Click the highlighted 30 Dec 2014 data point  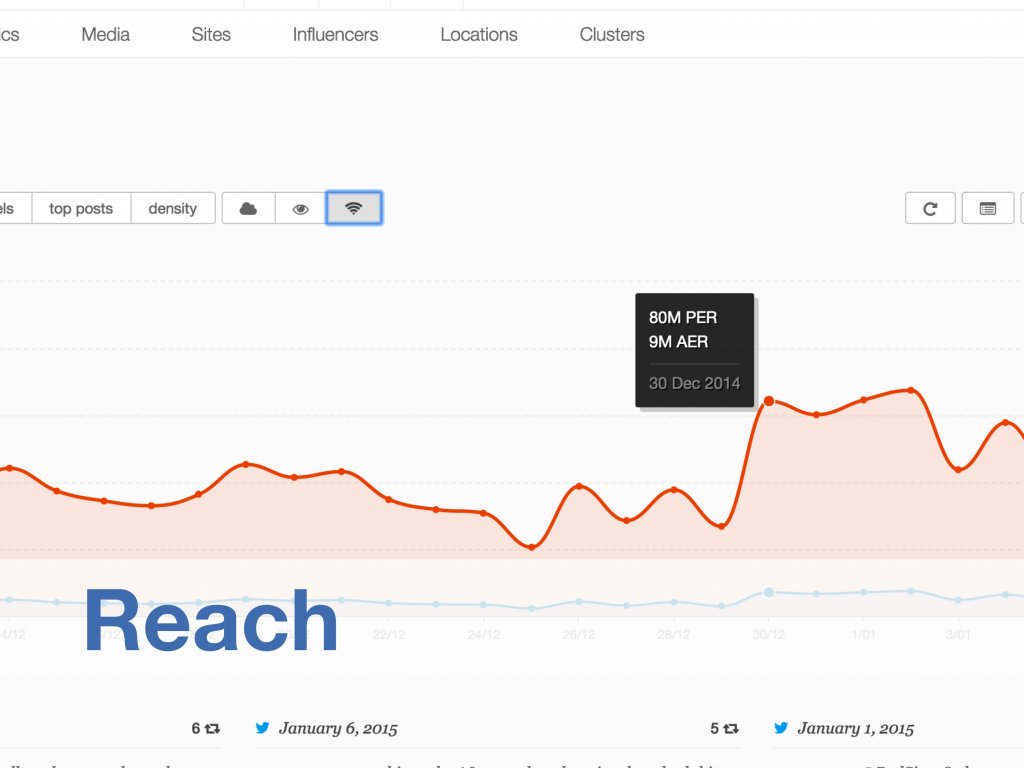[x=768, y=401]
